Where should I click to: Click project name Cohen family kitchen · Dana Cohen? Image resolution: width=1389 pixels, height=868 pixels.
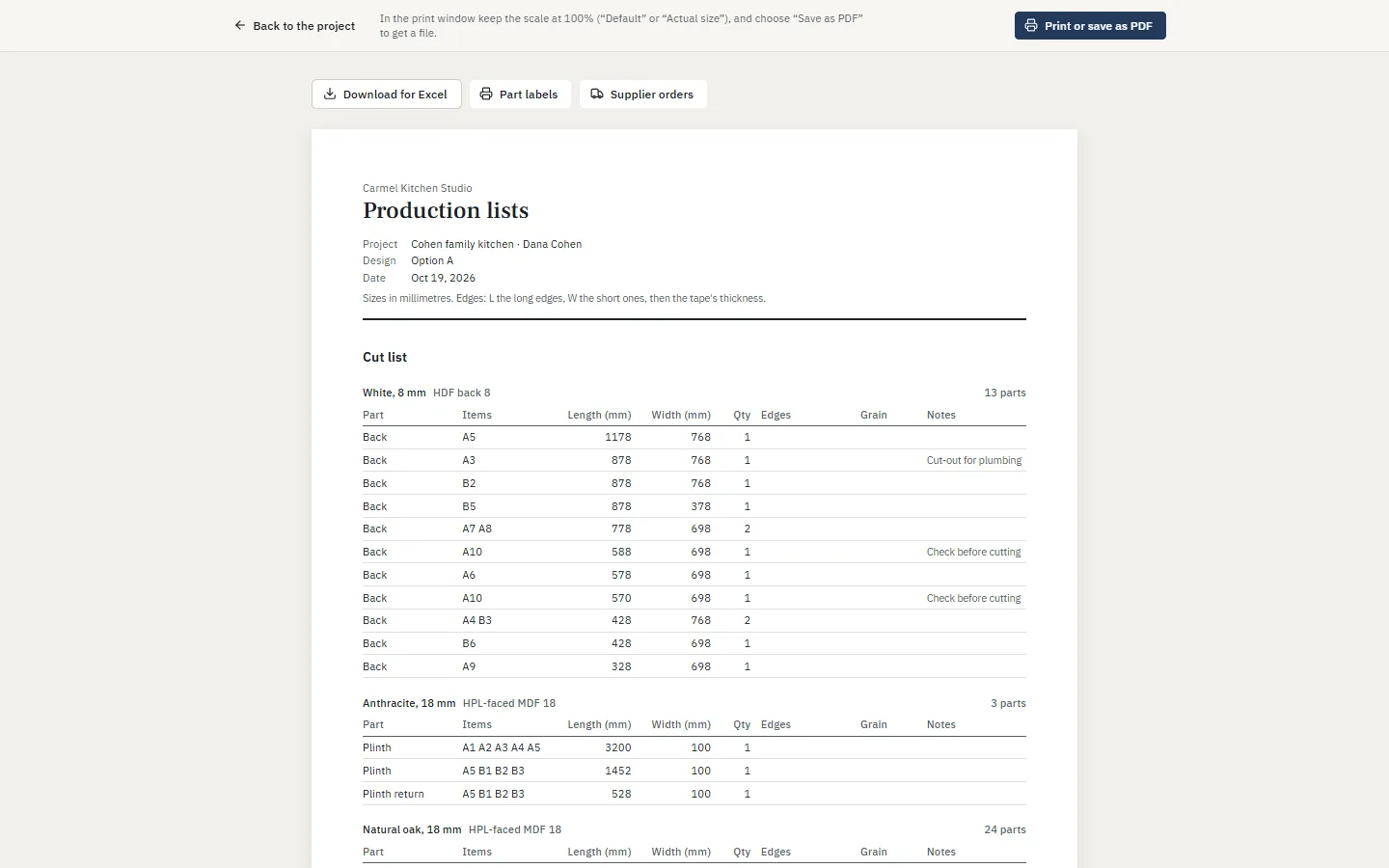(x=497, y=244)
